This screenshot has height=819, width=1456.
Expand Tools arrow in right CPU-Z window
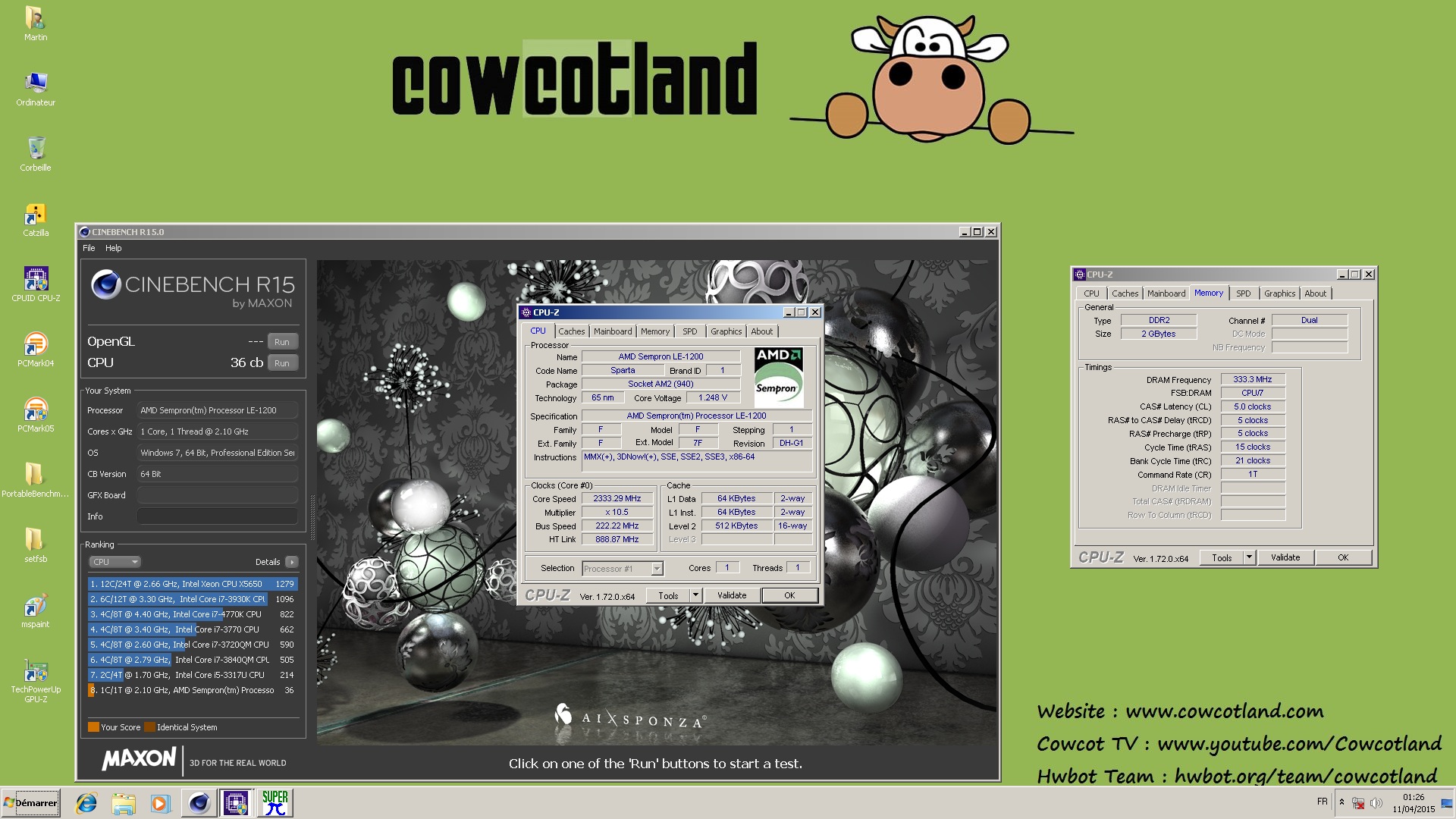coord(1249,558)
